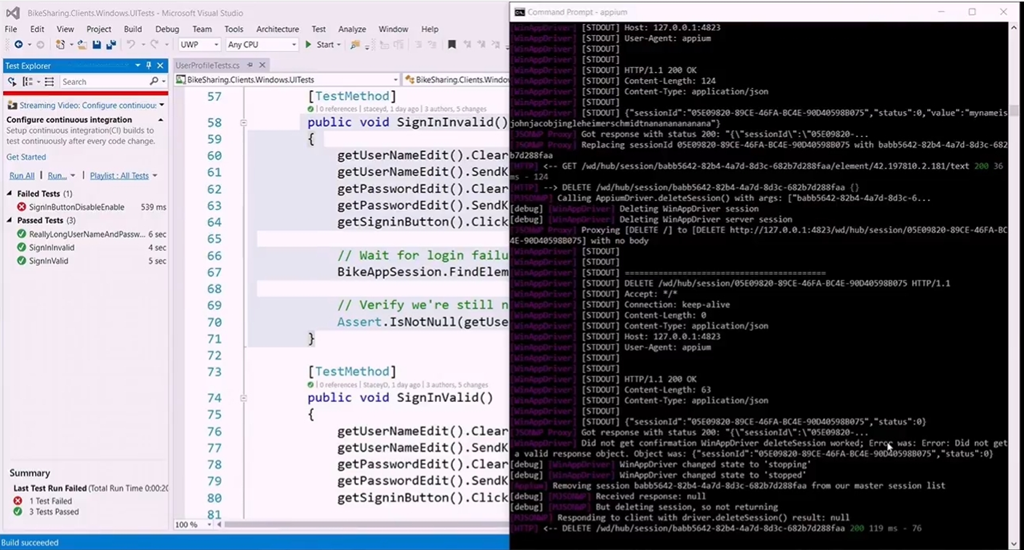
Task: Click the Run All link
Action: click(22, 176)
